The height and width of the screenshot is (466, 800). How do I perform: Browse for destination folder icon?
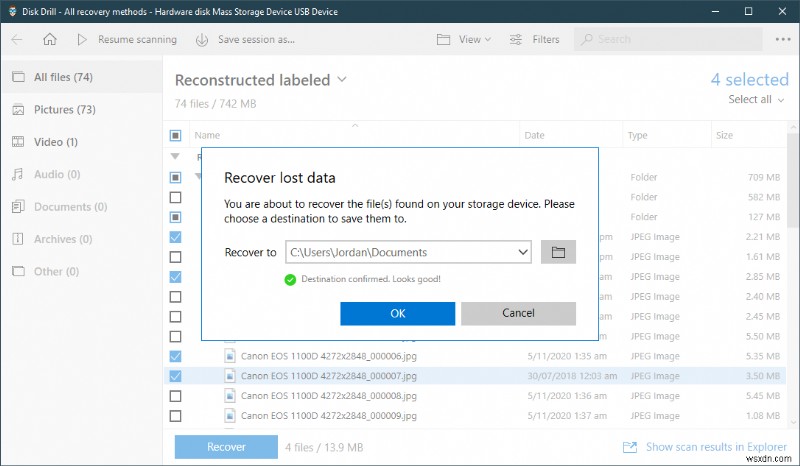coord(558,252)
